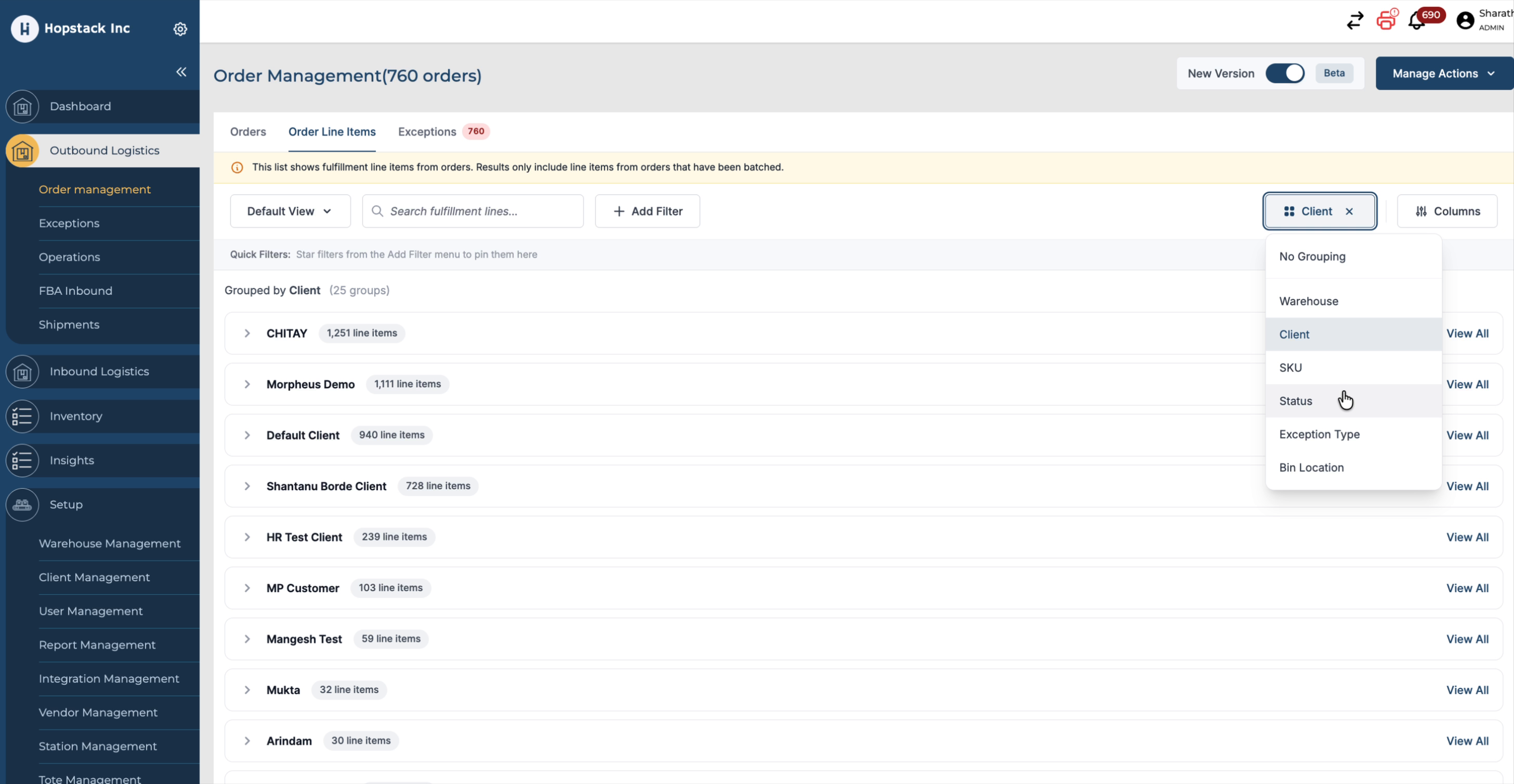1514x784 pixels.
Task: Expand the Arindam group
Action: click(x=247, y=741)
